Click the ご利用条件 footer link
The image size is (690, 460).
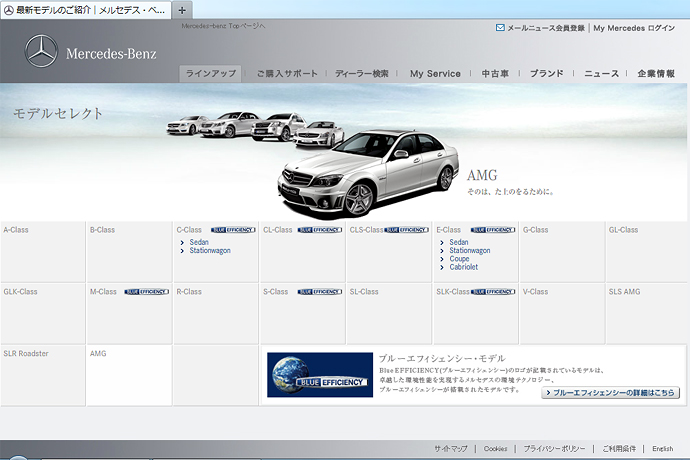[x=619, y=449]
